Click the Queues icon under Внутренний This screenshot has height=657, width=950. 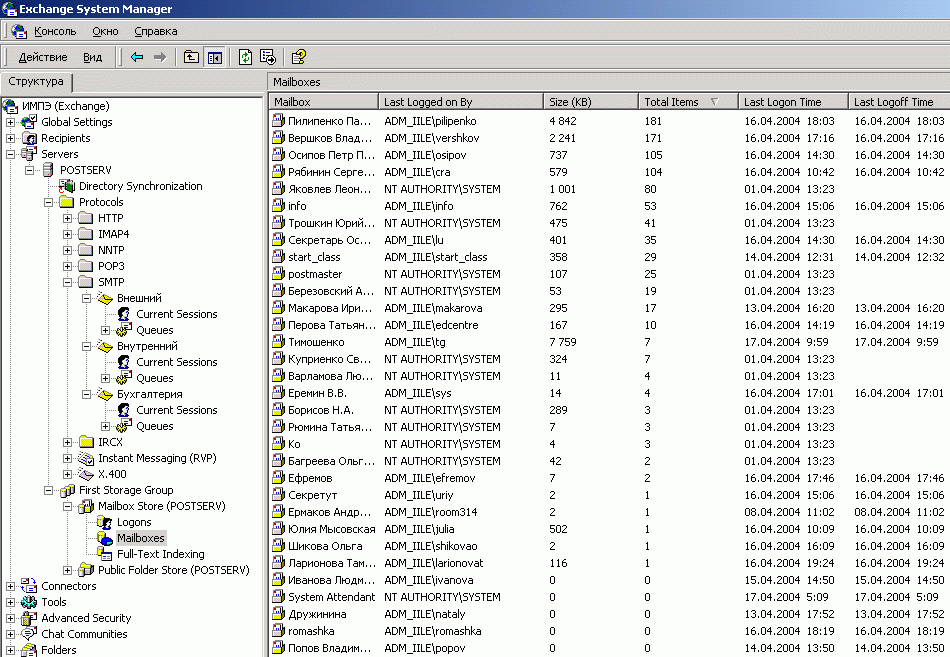[124, 378]
